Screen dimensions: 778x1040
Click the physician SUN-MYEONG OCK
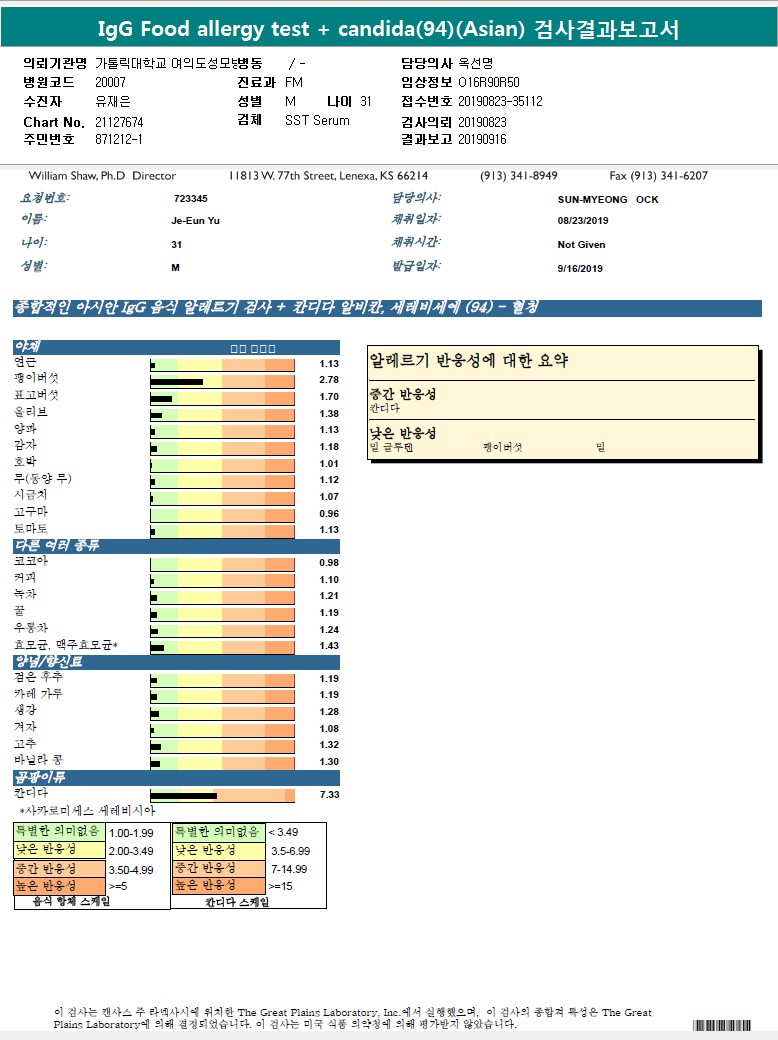coord(608,200)
